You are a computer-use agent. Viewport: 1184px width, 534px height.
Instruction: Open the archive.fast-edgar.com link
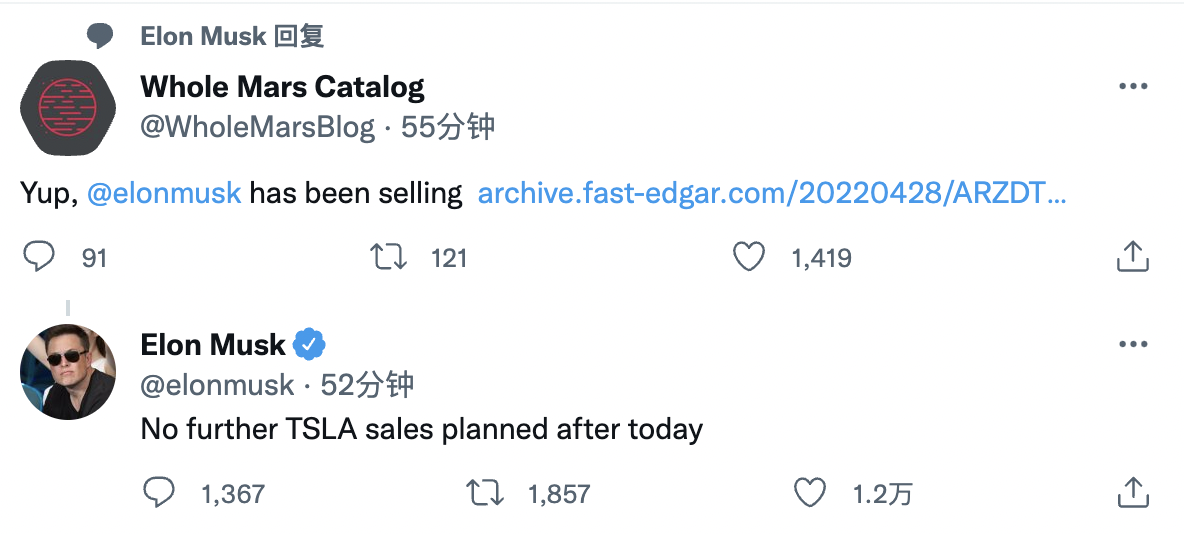[x=772, y=193]
